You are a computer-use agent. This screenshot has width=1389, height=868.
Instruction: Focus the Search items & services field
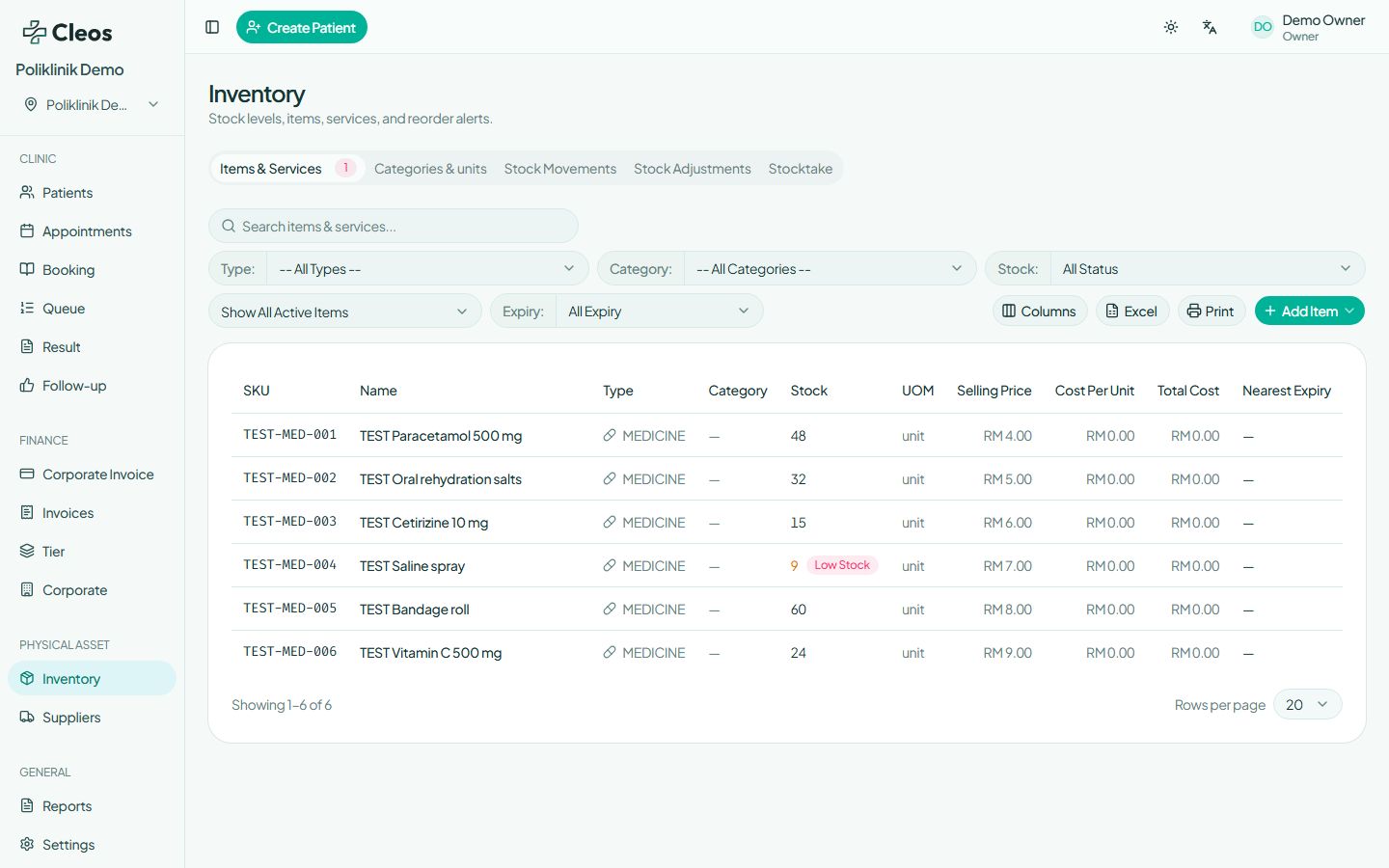coord(394,226)
